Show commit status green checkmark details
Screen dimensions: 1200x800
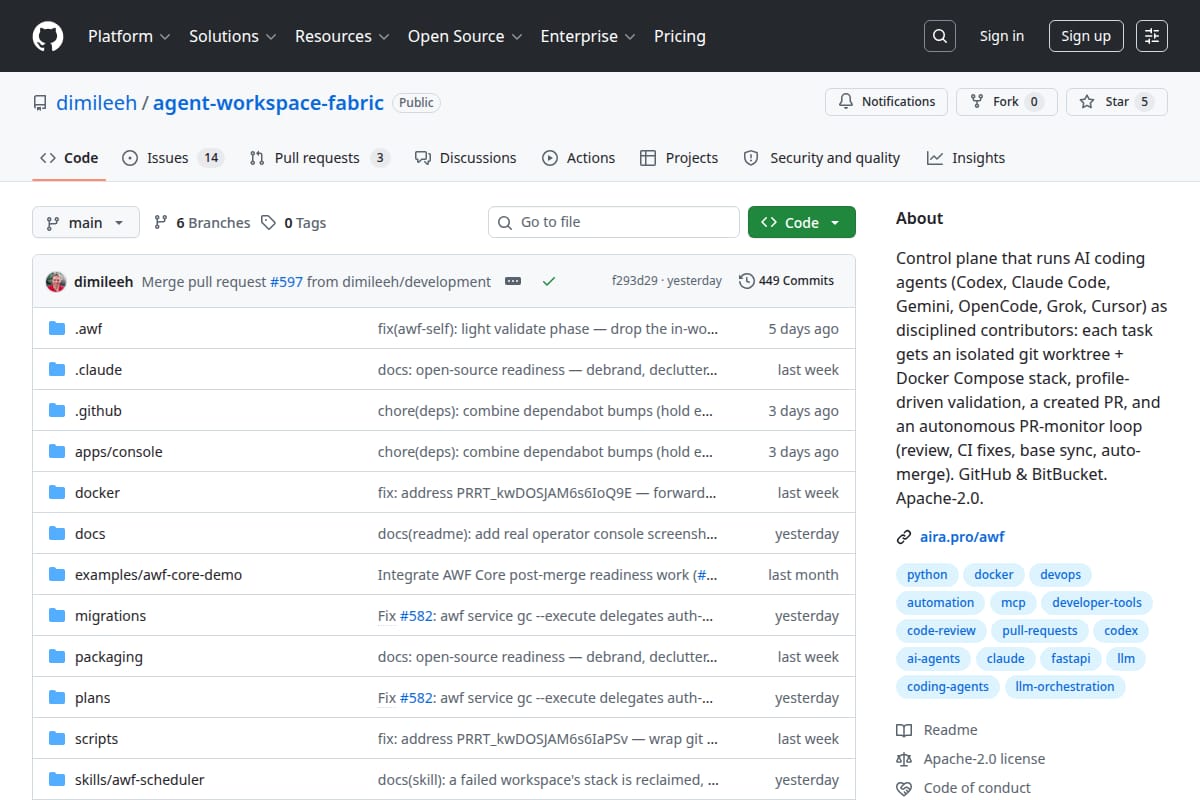(x=548, y=281)
